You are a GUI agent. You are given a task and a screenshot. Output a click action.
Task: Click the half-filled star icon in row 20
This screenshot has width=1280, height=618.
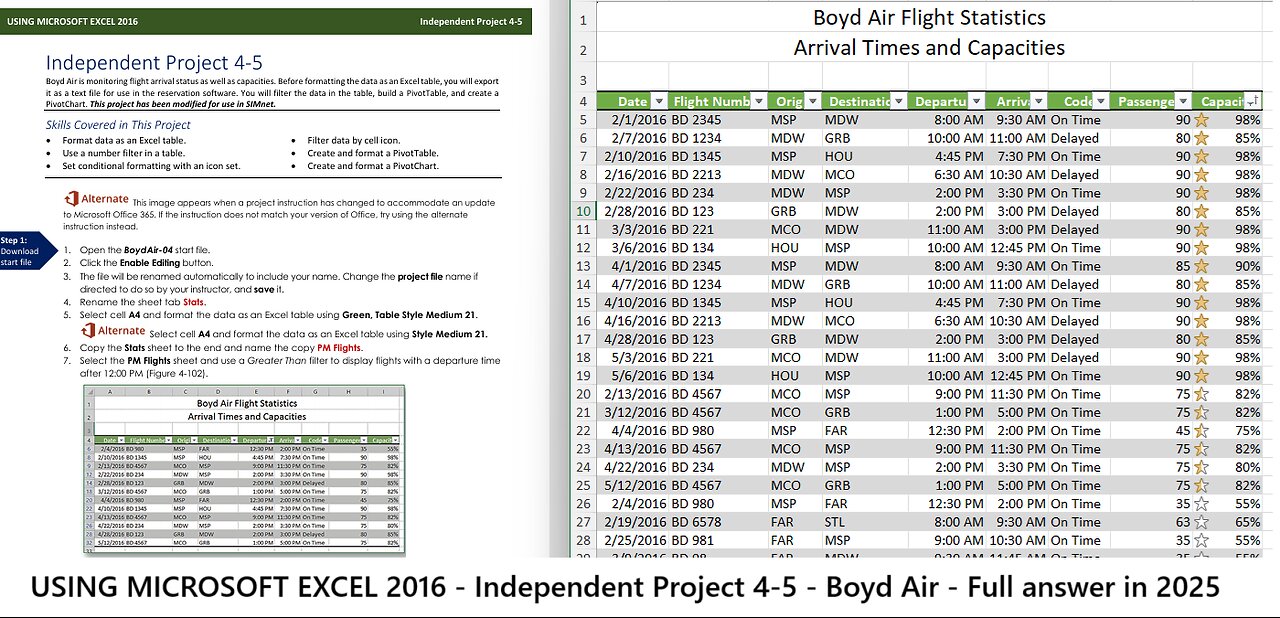[x=1201, y=394]
